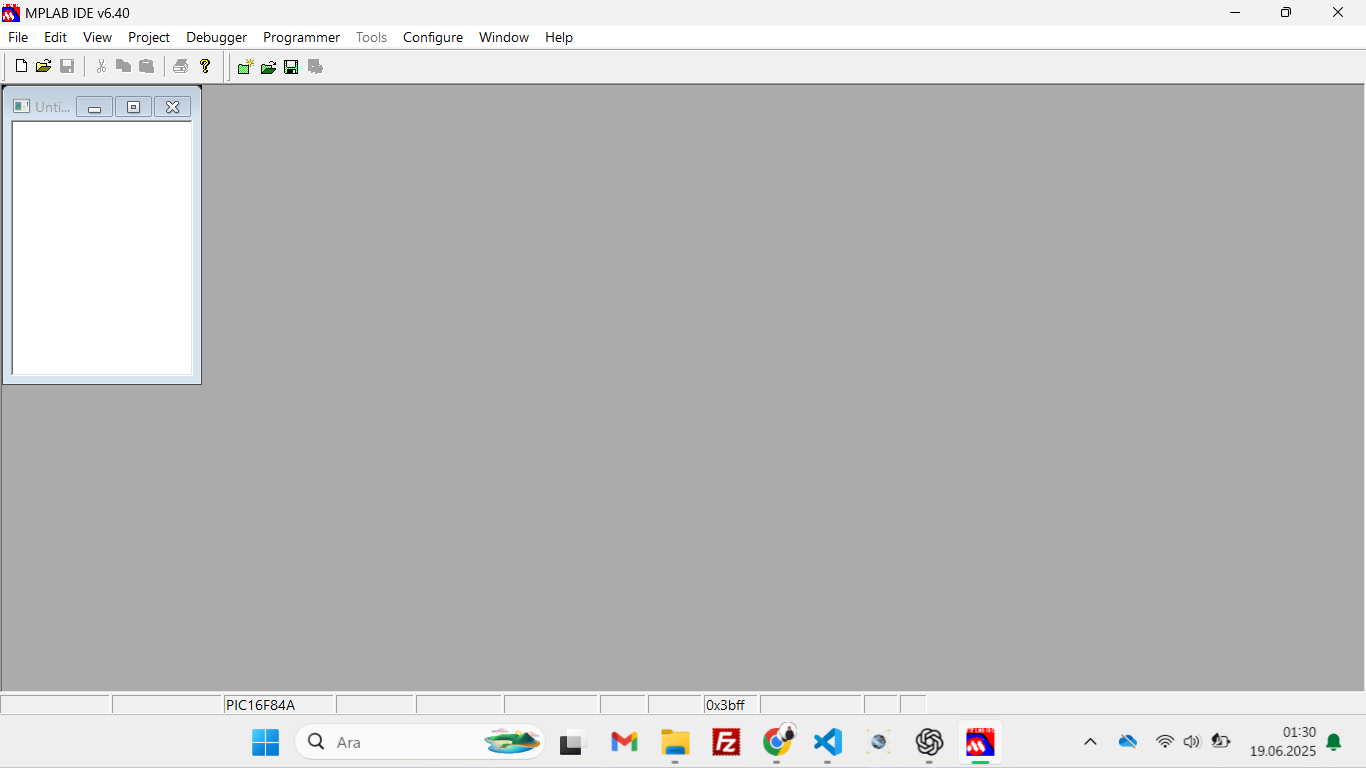The image size is (1366, 768).
Task: Click inside the Untitled editor text area
Action: [x=102, y=248]
